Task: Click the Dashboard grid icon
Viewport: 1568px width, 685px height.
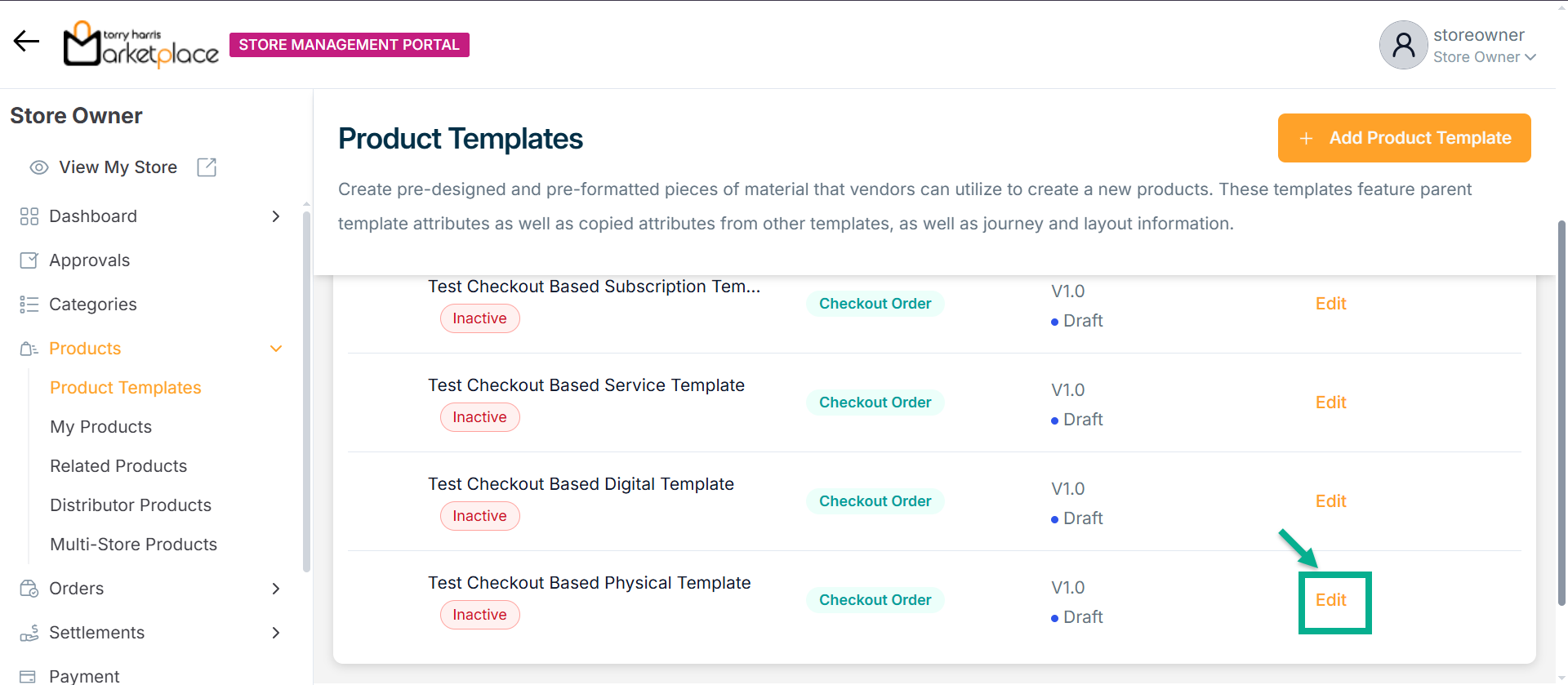Action: point(29,216)
